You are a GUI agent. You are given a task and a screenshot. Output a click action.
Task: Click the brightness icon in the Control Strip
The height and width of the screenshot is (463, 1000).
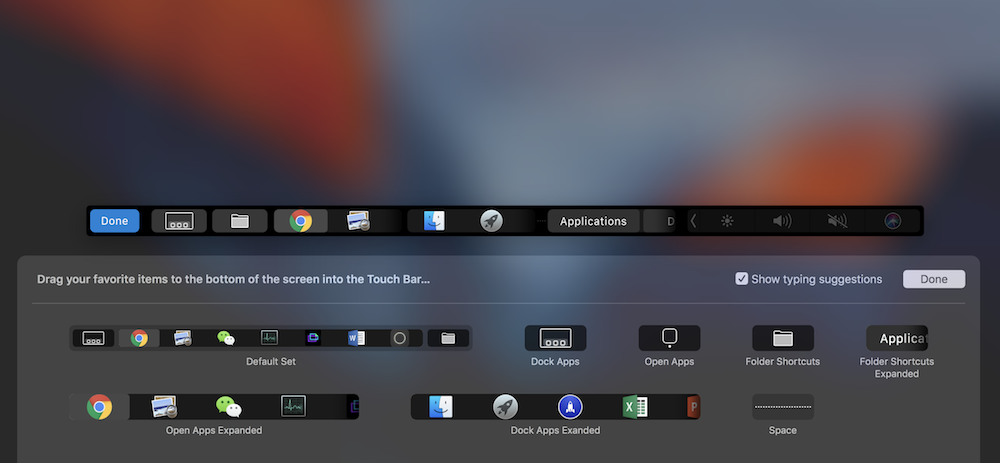[x=727, y=221]
